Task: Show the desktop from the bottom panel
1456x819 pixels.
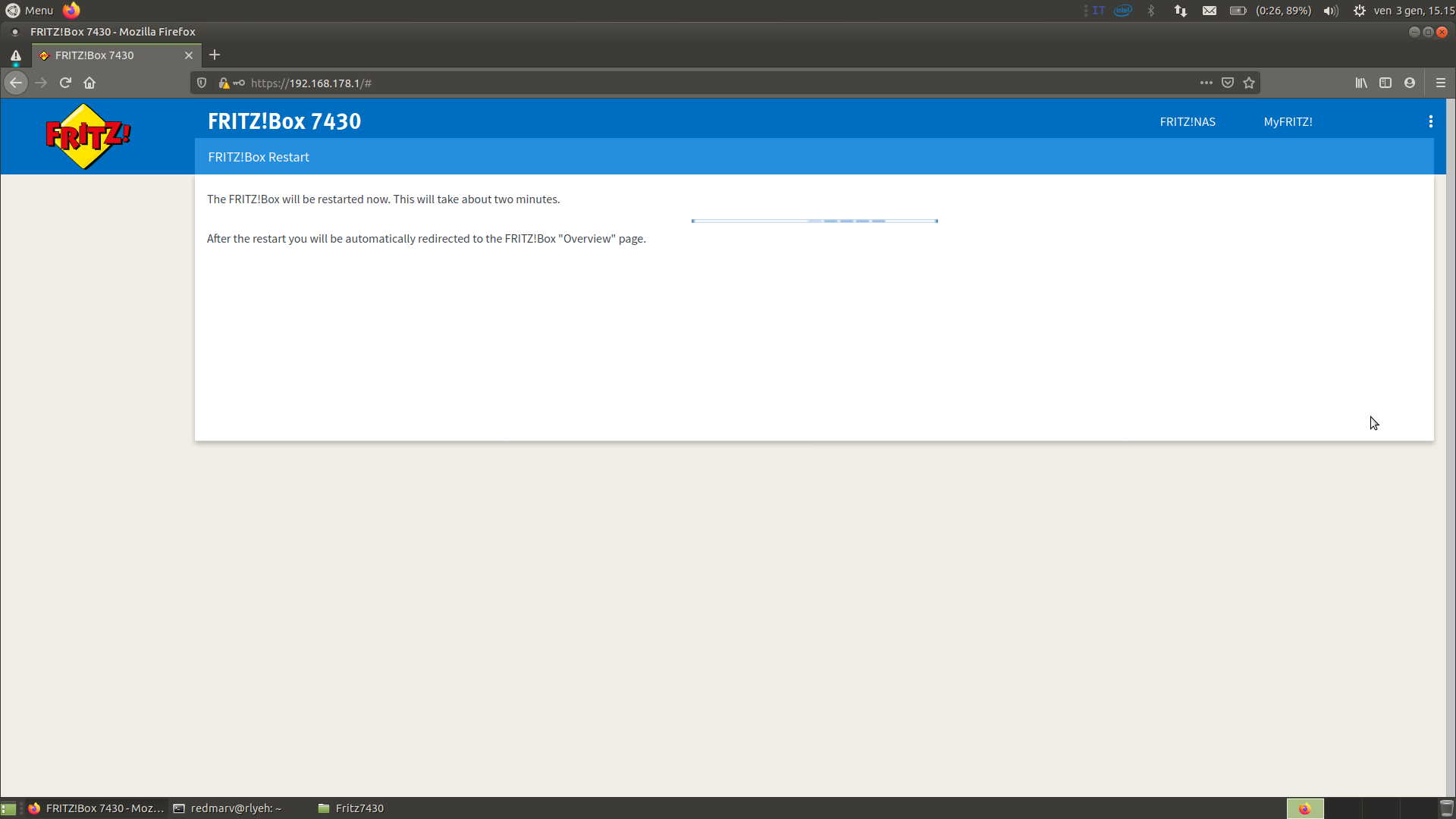Action: 8,808
